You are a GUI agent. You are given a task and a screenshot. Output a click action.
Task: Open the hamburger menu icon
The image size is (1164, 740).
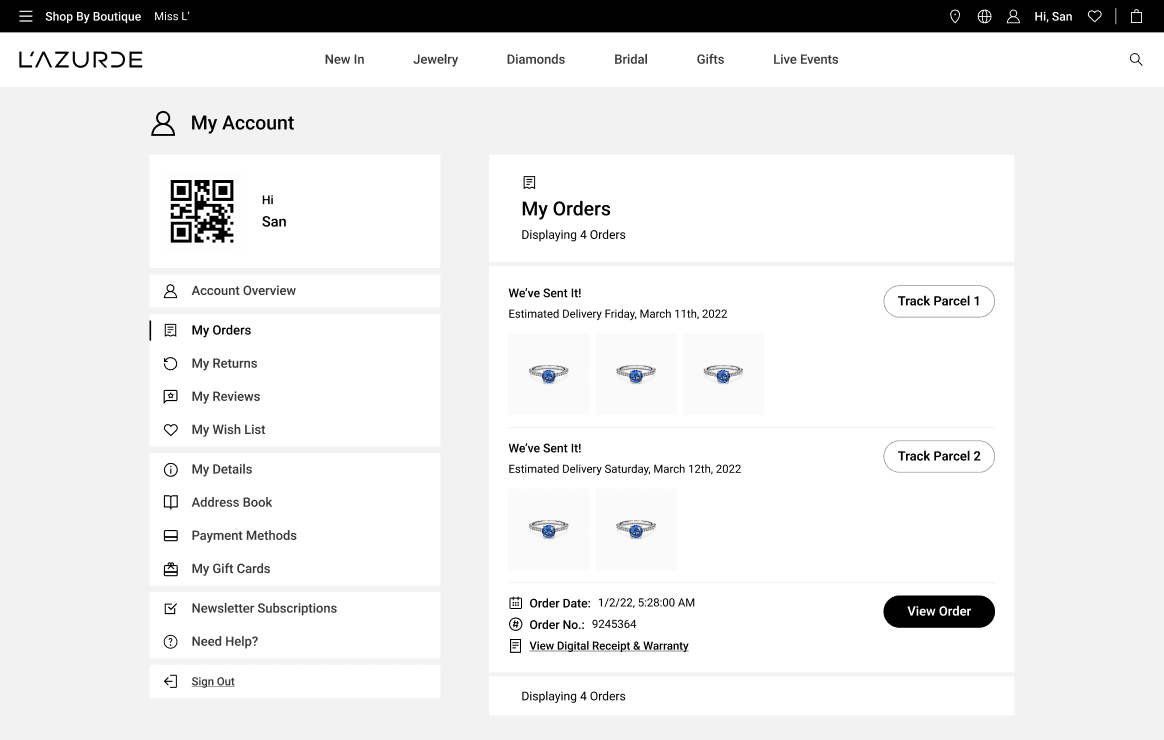pyautogui.click(x=26, y=16)
